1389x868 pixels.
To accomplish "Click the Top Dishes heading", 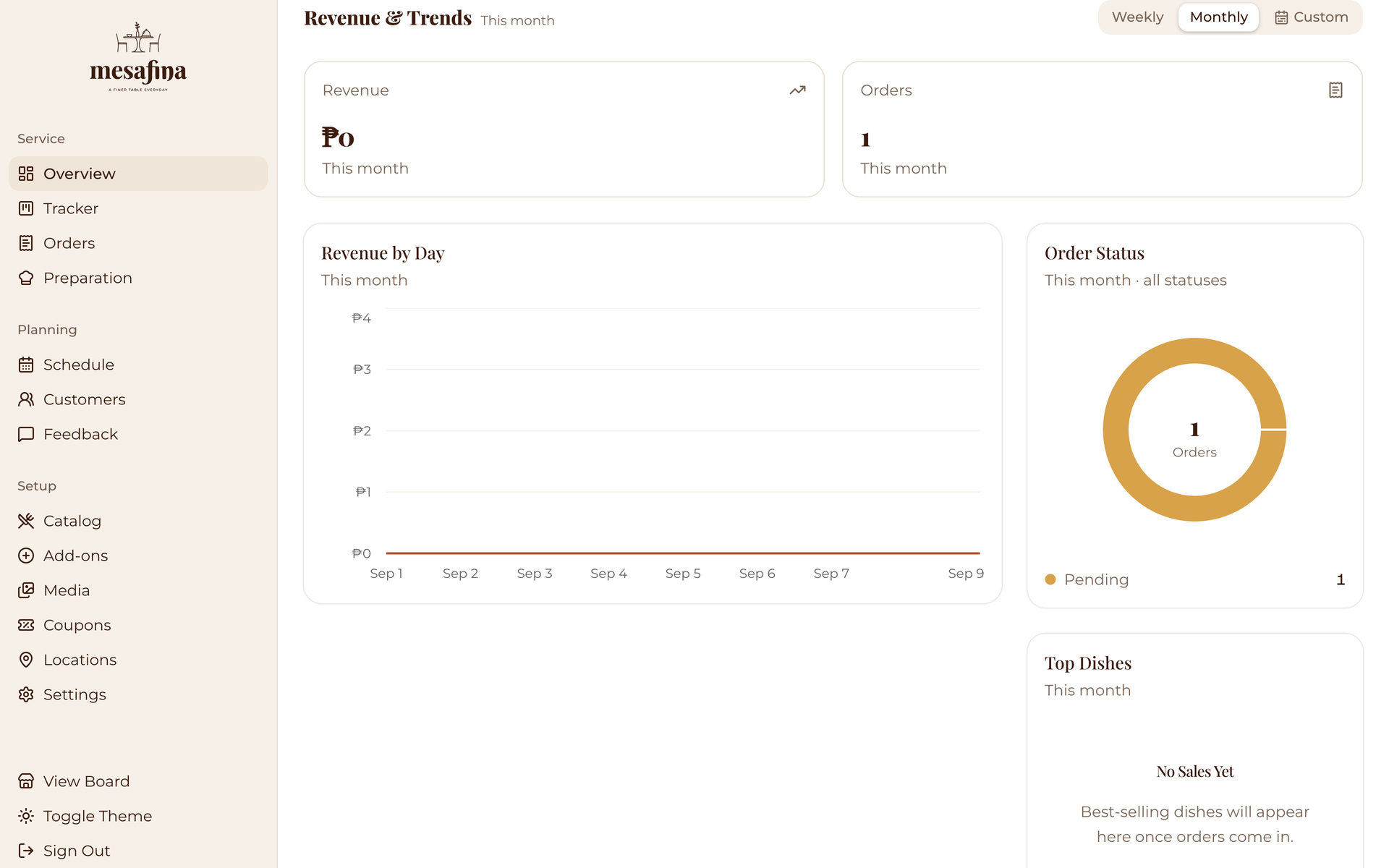I will [x=1088, y=663].
